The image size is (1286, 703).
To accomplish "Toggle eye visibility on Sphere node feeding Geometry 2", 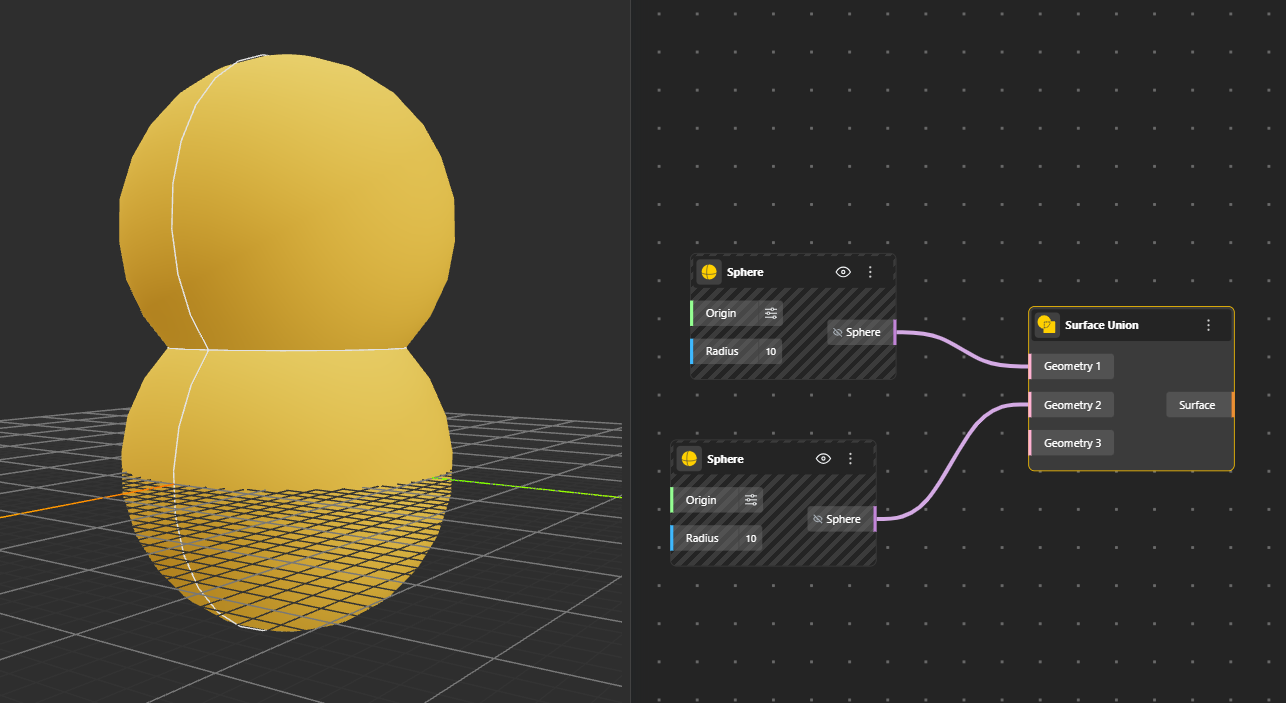I will 823,459.
